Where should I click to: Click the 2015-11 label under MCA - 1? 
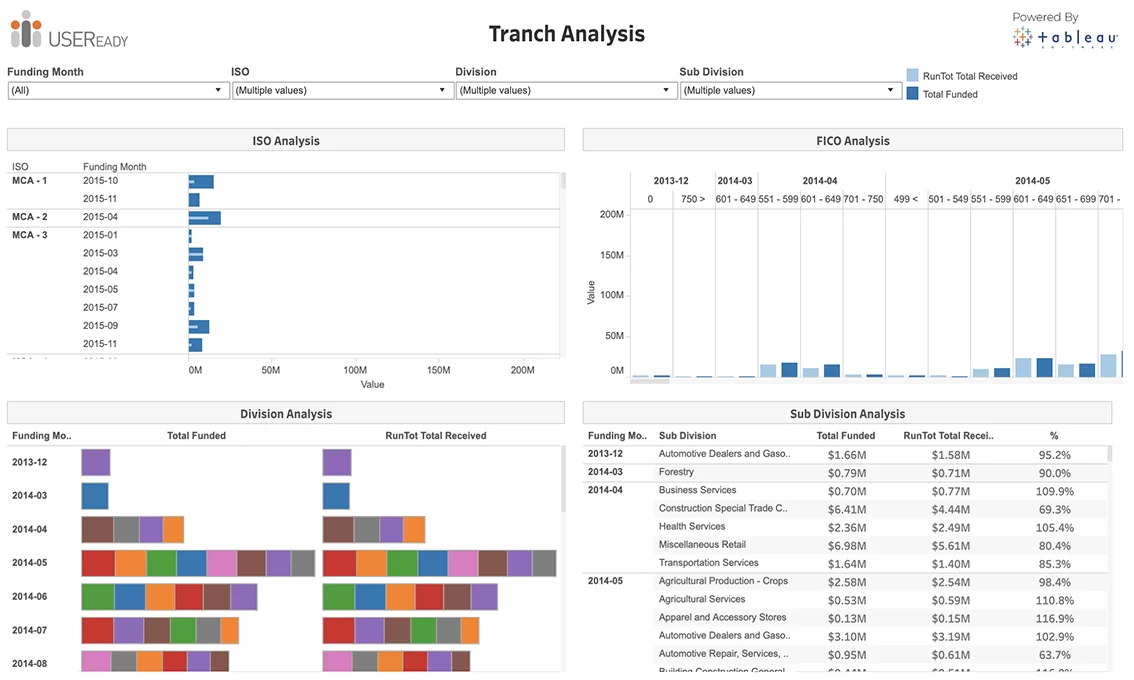(100, 198)
